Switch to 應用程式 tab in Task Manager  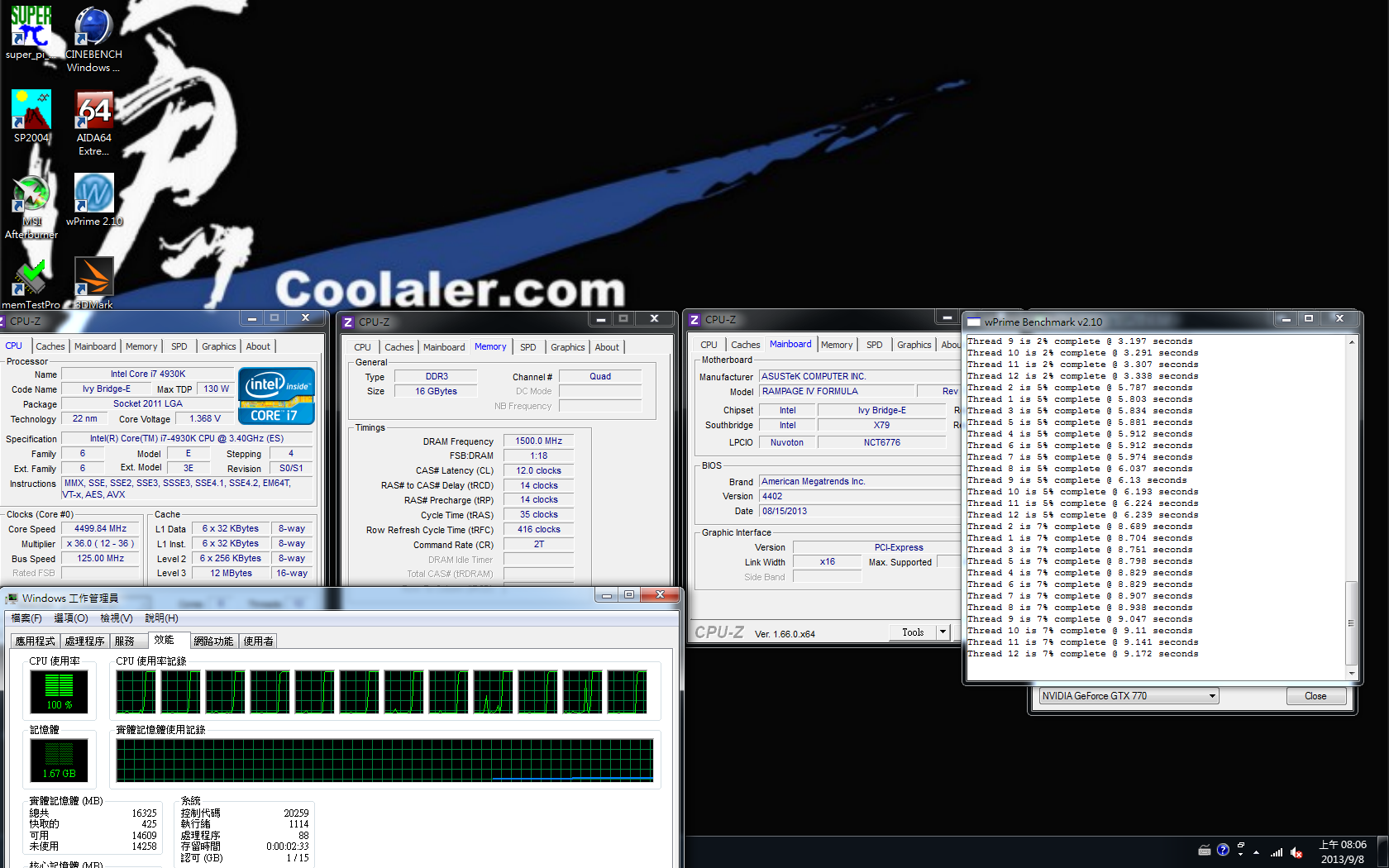[x=36, y=641]
